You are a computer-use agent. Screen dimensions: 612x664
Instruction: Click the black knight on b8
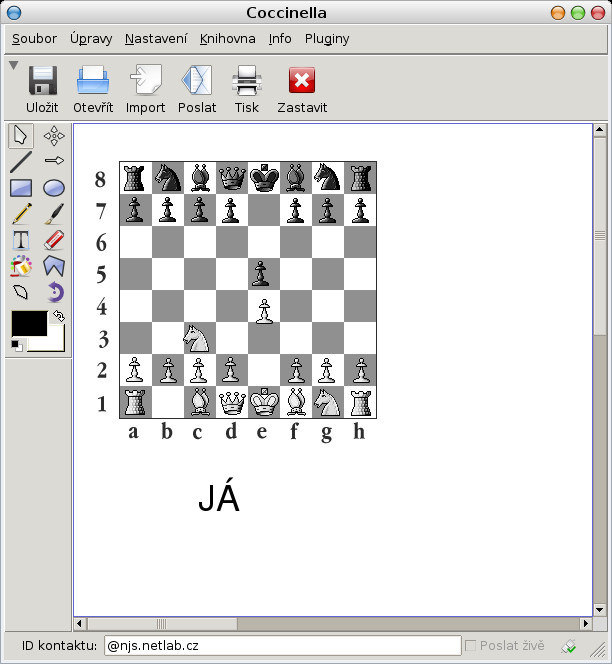click(168, 178)
